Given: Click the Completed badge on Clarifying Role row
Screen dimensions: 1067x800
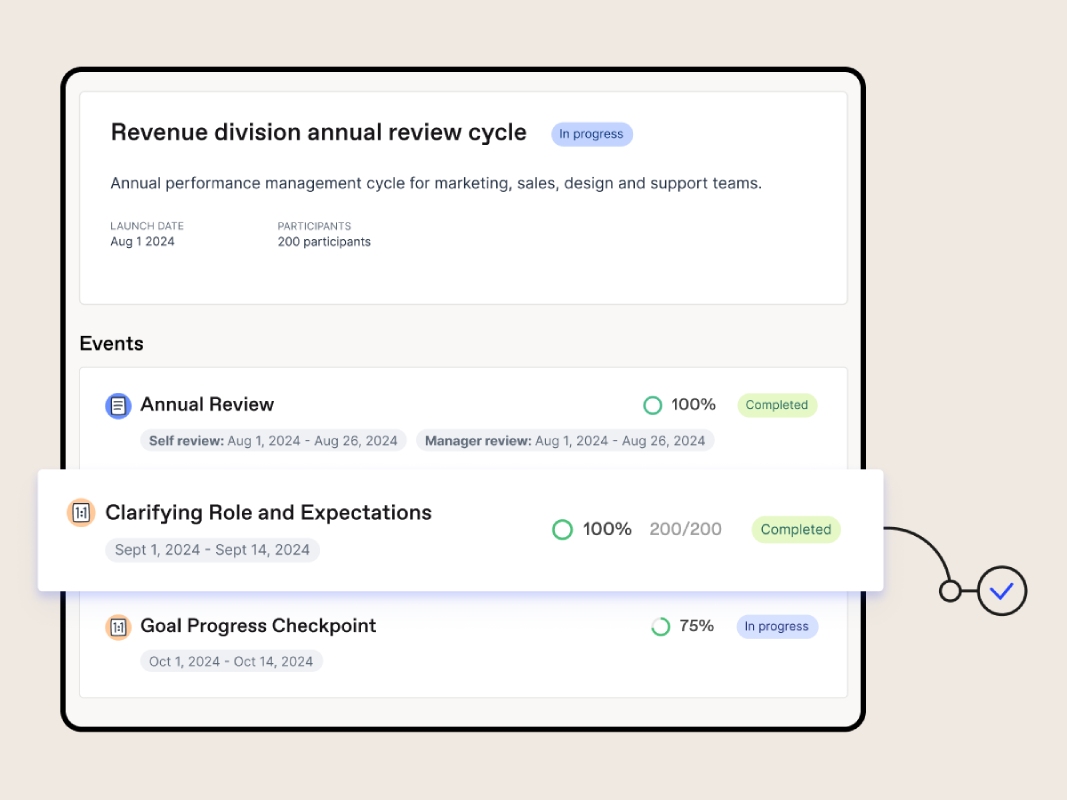Looking at the screenshot, I should [795, 529].
